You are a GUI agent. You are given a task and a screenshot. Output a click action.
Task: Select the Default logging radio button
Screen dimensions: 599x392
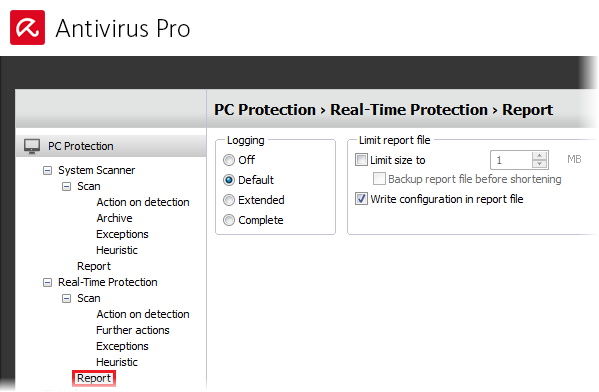[229, 180]
